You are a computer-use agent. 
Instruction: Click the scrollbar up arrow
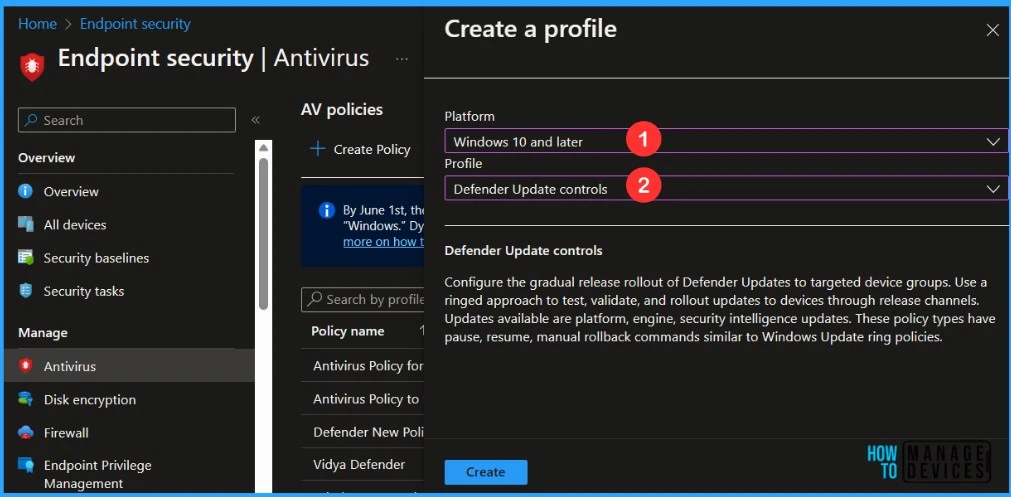263,148
